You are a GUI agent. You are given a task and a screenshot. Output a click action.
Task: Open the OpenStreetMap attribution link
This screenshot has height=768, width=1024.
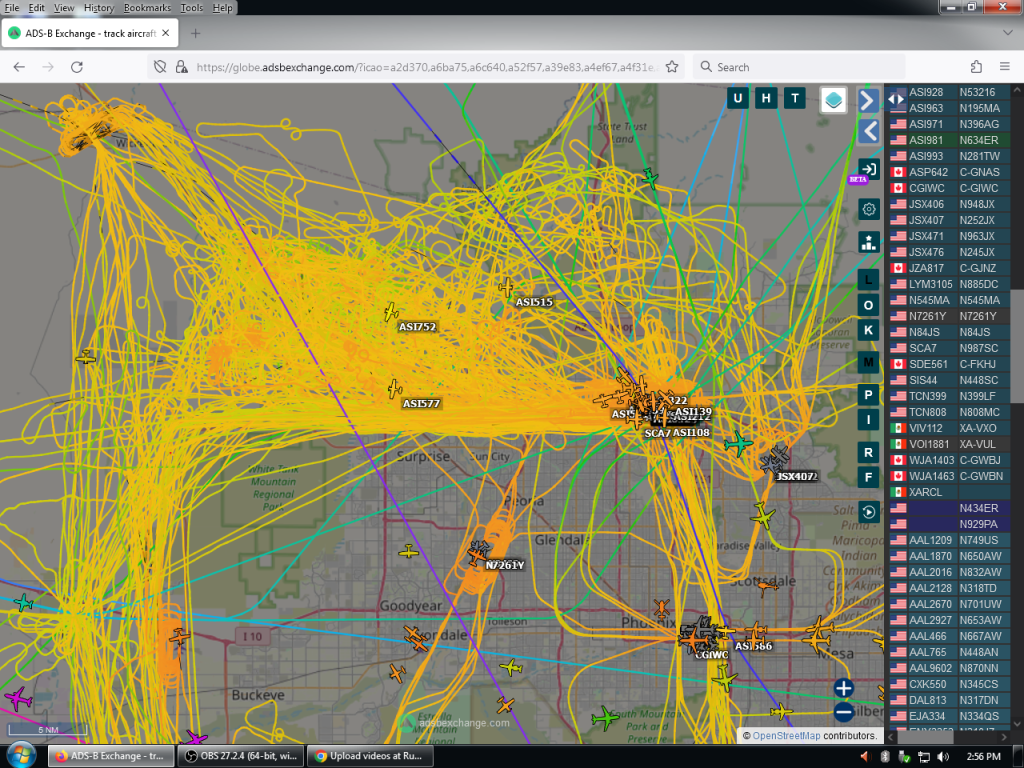(x=786, y=735)
